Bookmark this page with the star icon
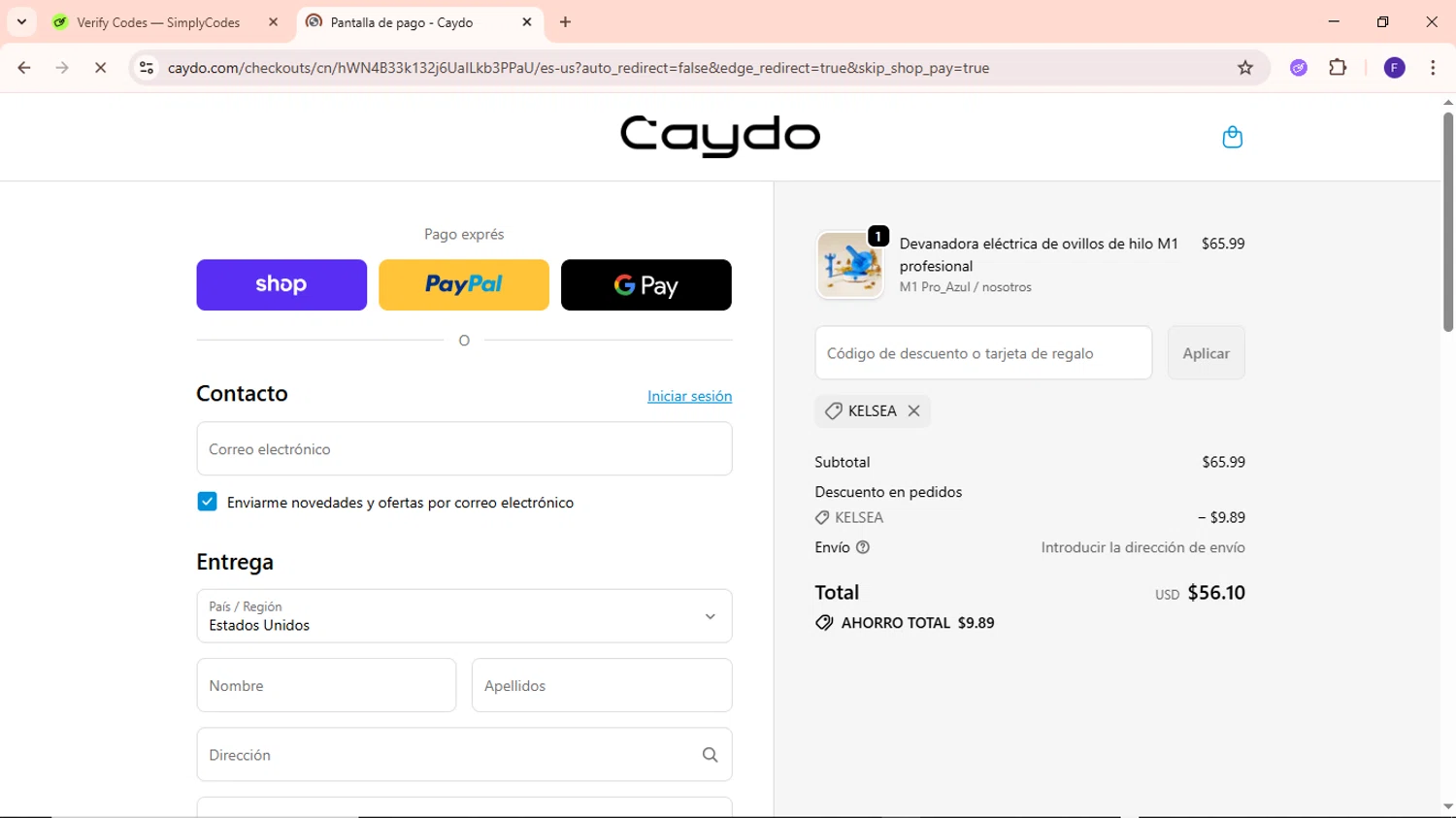Viewport: 1456px width, 818px height. (1245, 68)
